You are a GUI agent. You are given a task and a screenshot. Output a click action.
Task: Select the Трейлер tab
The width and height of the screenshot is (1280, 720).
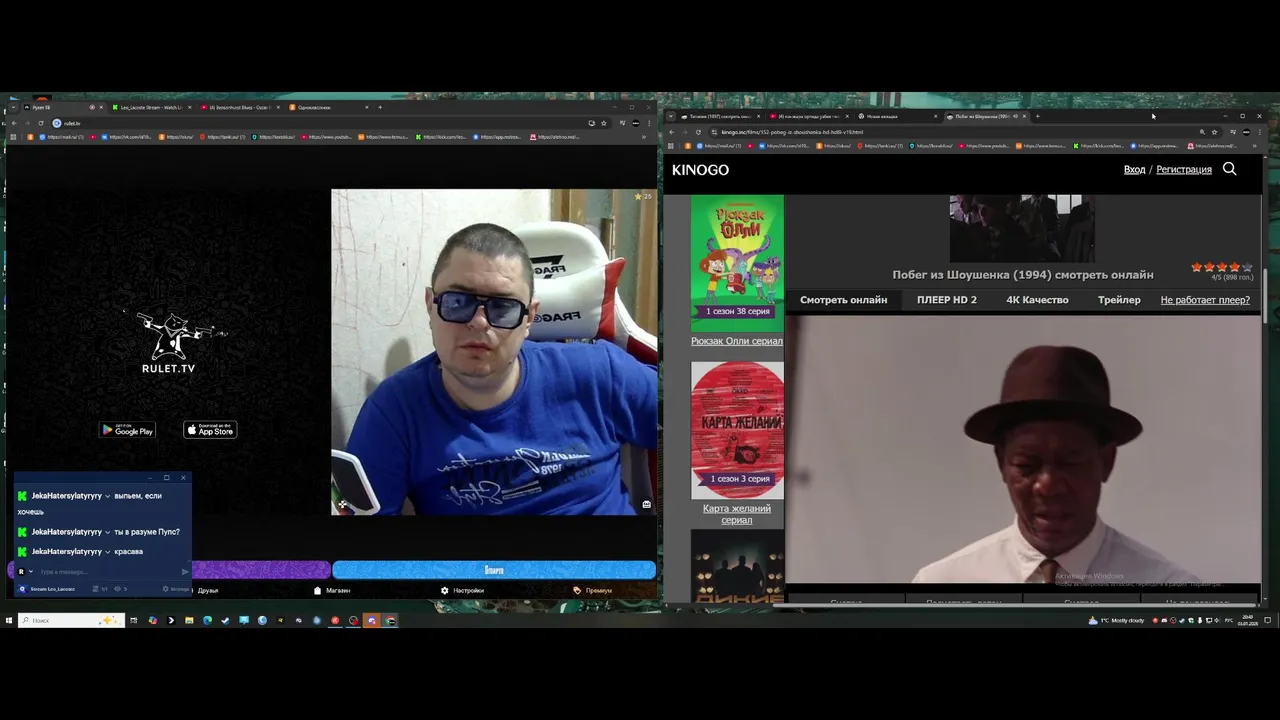point(1119,300)
